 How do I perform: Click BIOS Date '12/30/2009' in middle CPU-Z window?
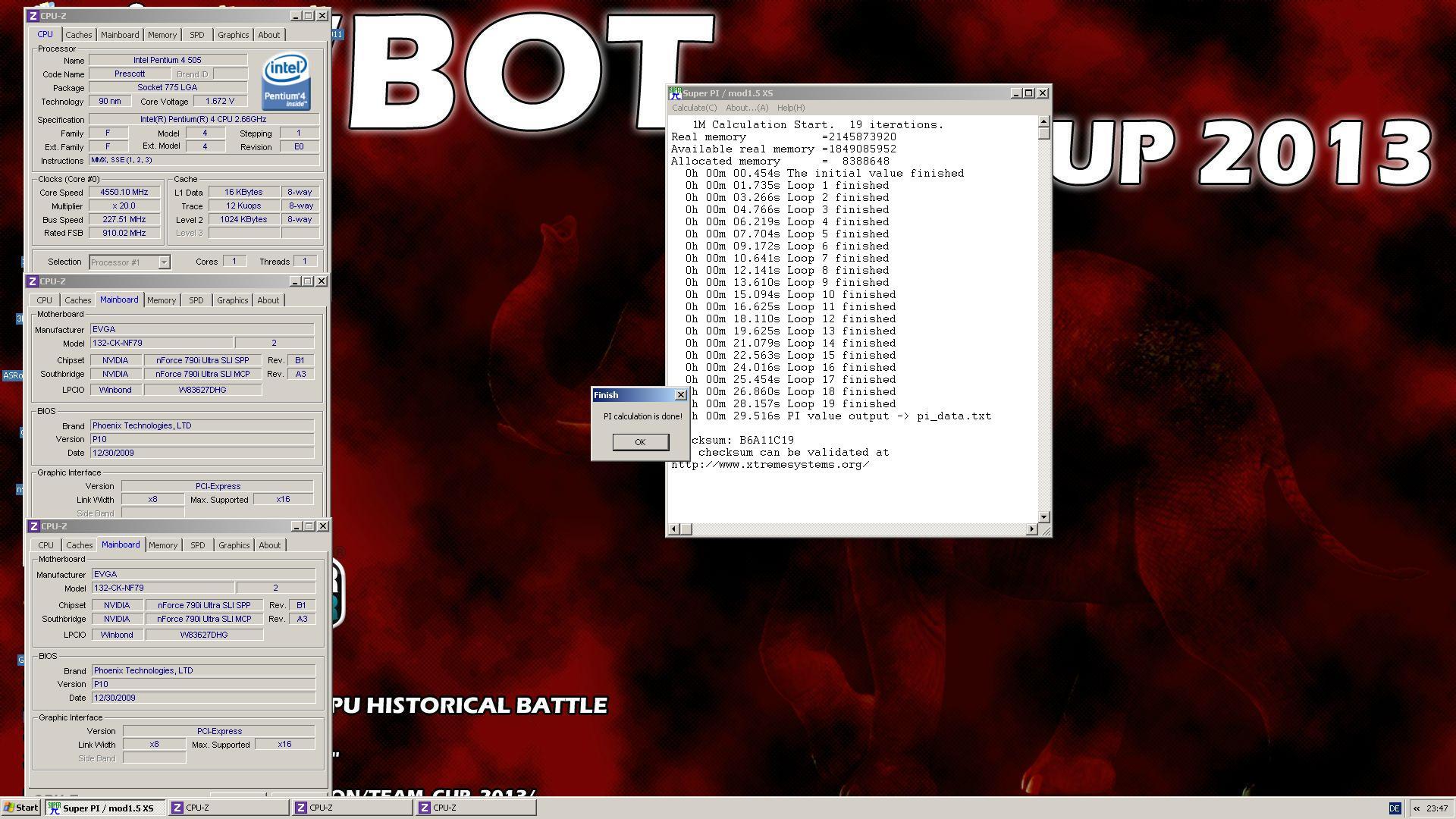click(202, 453)
